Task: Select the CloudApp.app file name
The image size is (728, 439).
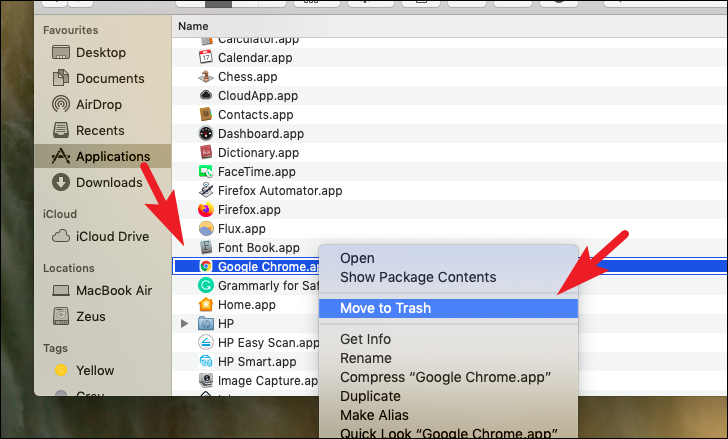Action: pos(258,96)
